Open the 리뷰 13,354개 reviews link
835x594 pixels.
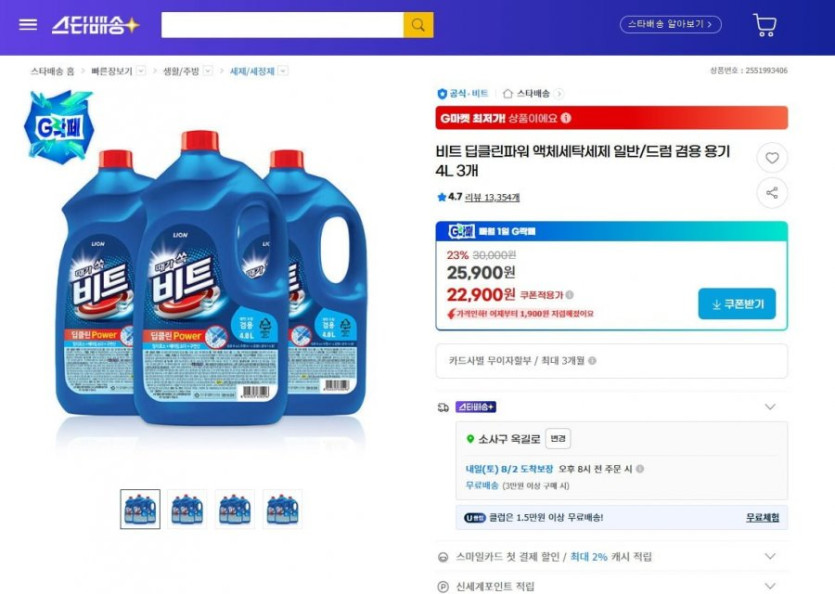point(494,197)
